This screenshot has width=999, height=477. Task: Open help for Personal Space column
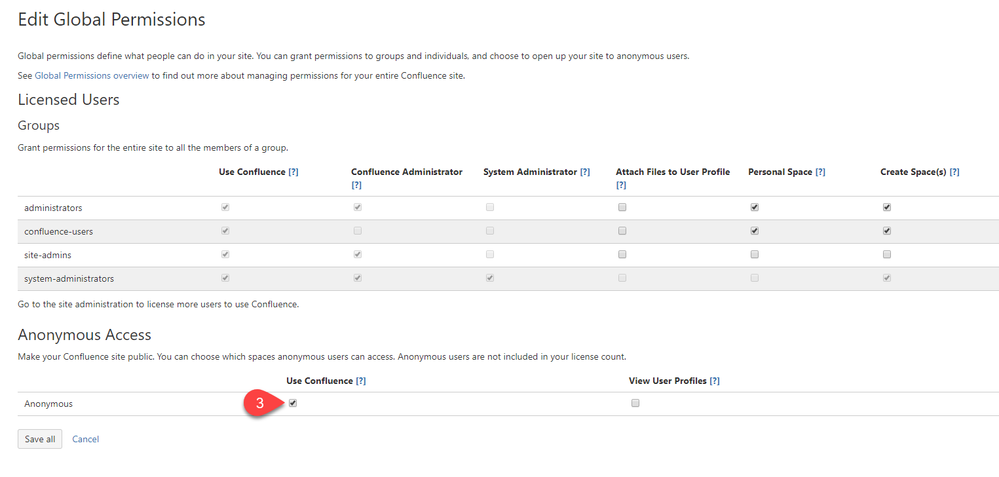tap(820, 172)
